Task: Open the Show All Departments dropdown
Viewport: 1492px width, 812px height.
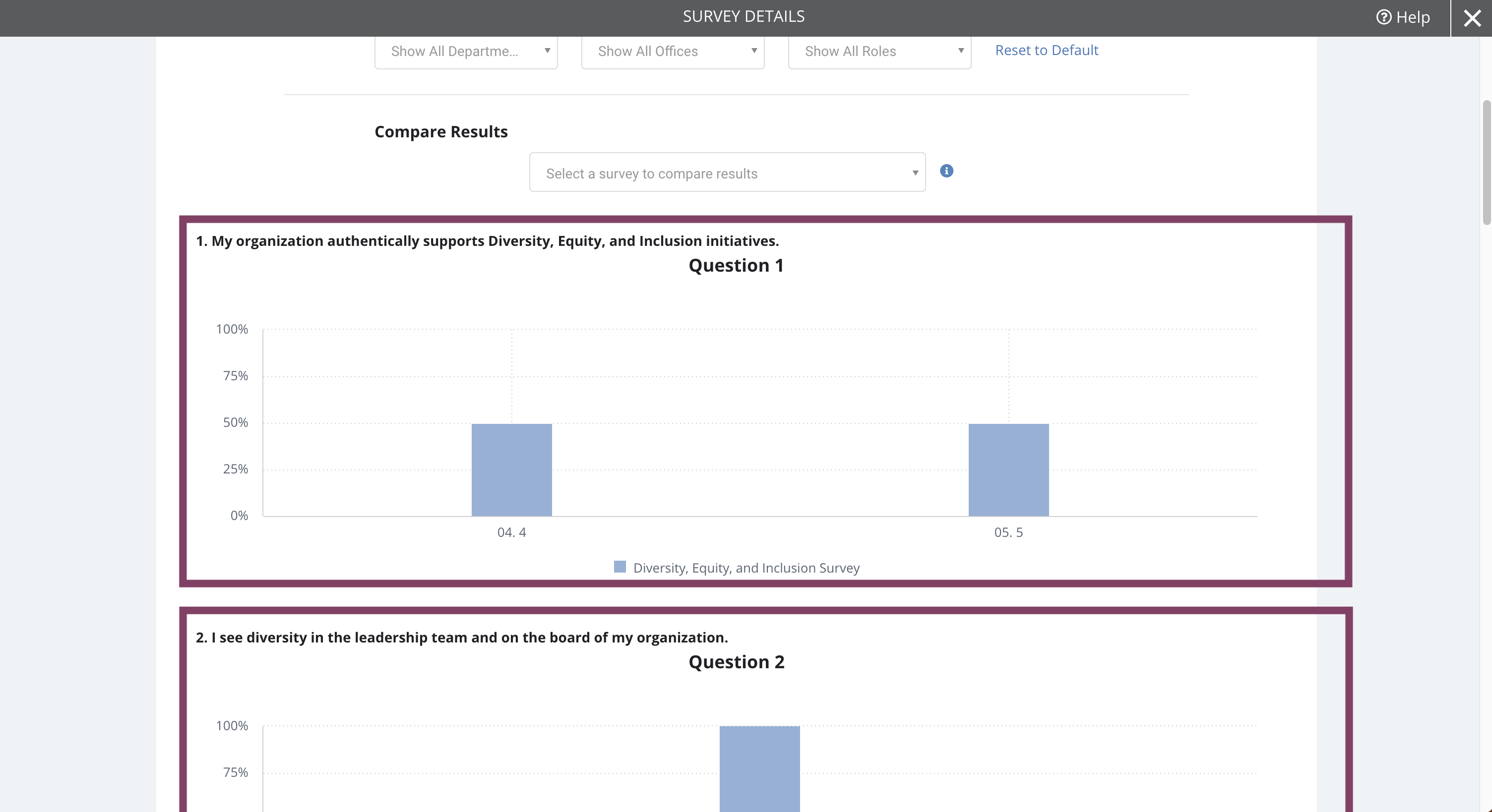Action: [x=466, y=52]
